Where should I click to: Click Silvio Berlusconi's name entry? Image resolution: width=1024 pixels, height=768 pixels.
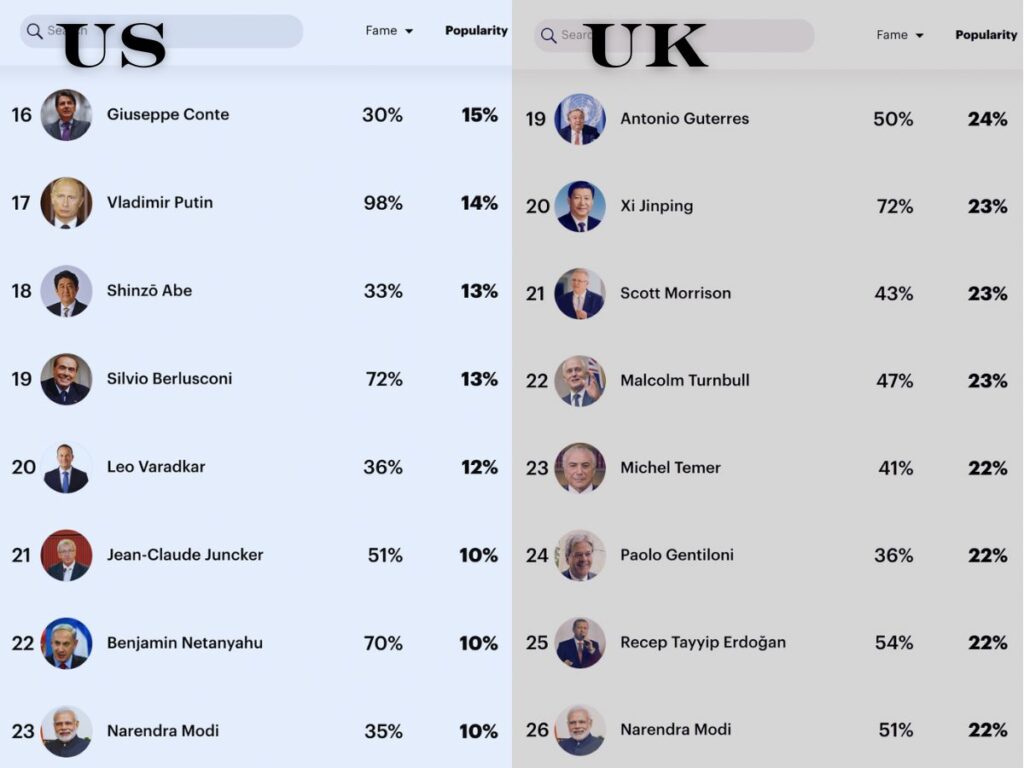(x=169, y=379)
